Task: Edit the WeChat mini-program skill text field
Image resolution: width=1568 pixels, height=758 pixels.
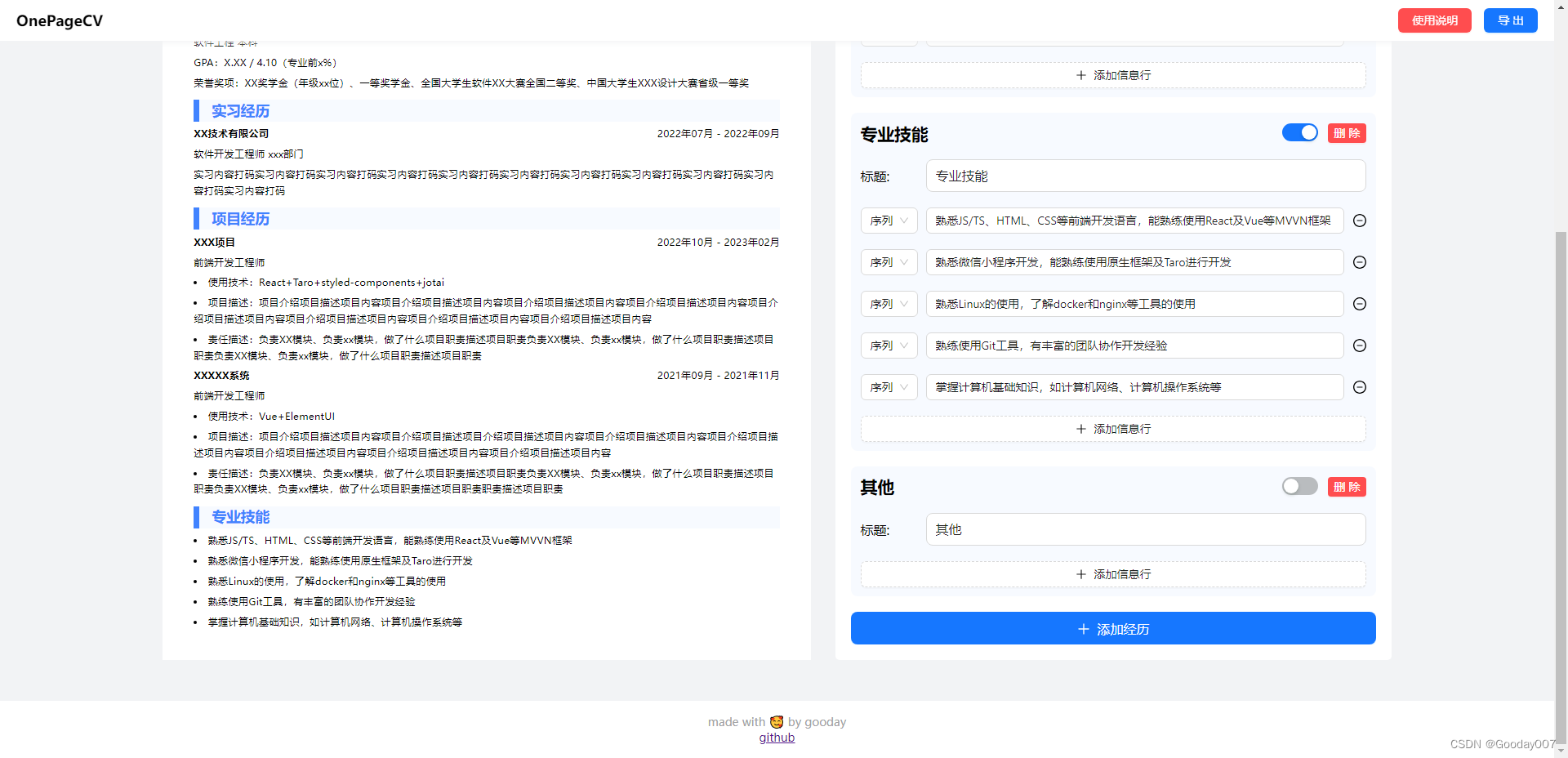Action: 1134,262
